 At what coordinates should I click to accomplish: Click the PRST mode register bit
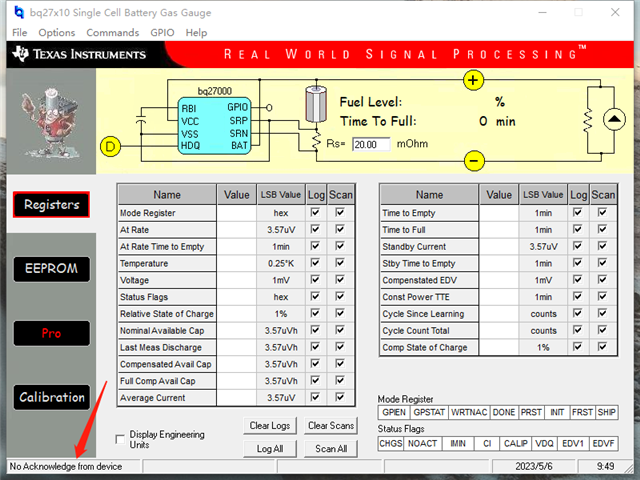[x=531, y=412]
